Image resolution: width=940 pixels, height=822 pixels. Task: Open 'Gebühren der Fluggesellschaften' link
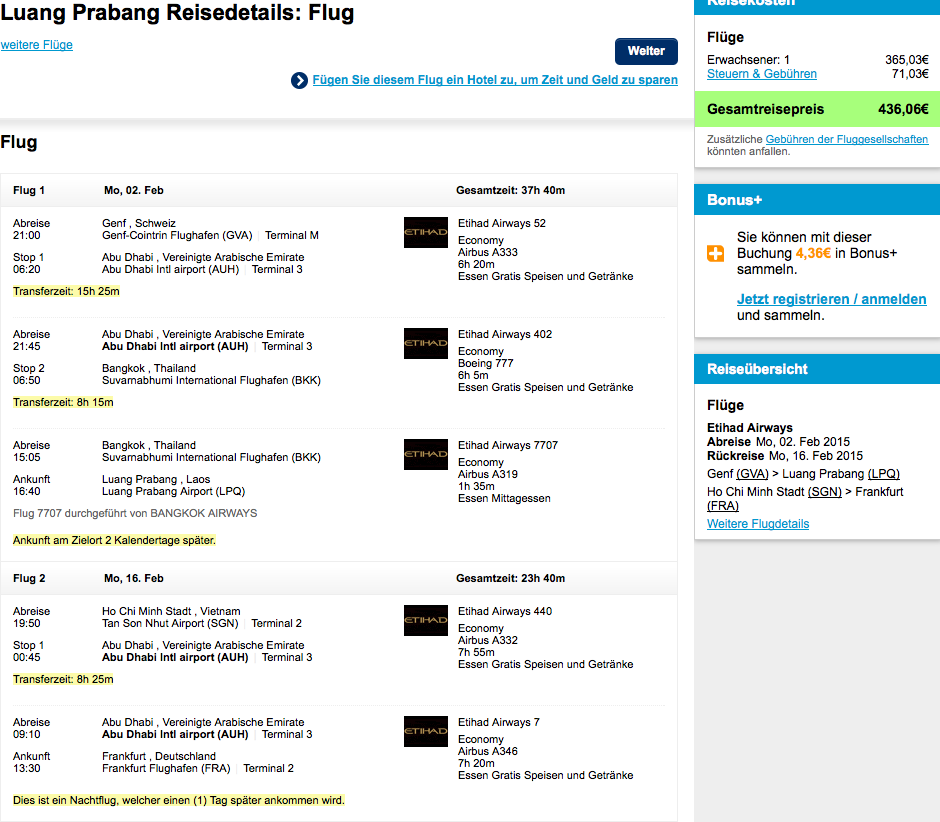click(x=846, y=139)
